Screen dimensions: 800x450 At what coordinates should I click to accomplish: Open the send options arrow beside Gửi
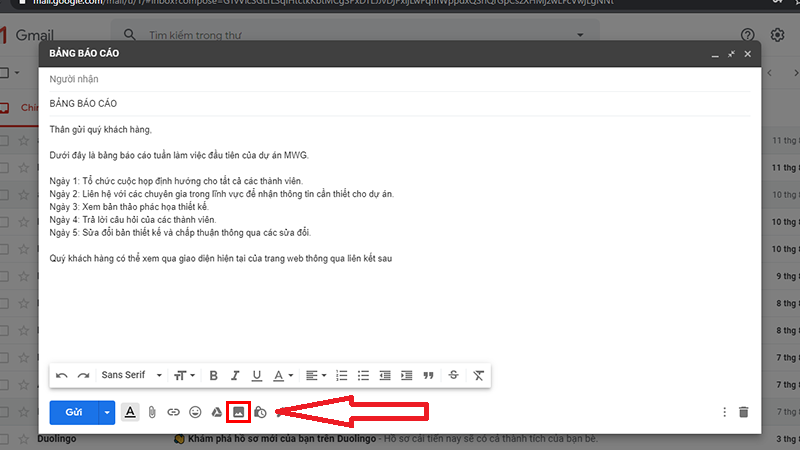[x=107, y=412]
